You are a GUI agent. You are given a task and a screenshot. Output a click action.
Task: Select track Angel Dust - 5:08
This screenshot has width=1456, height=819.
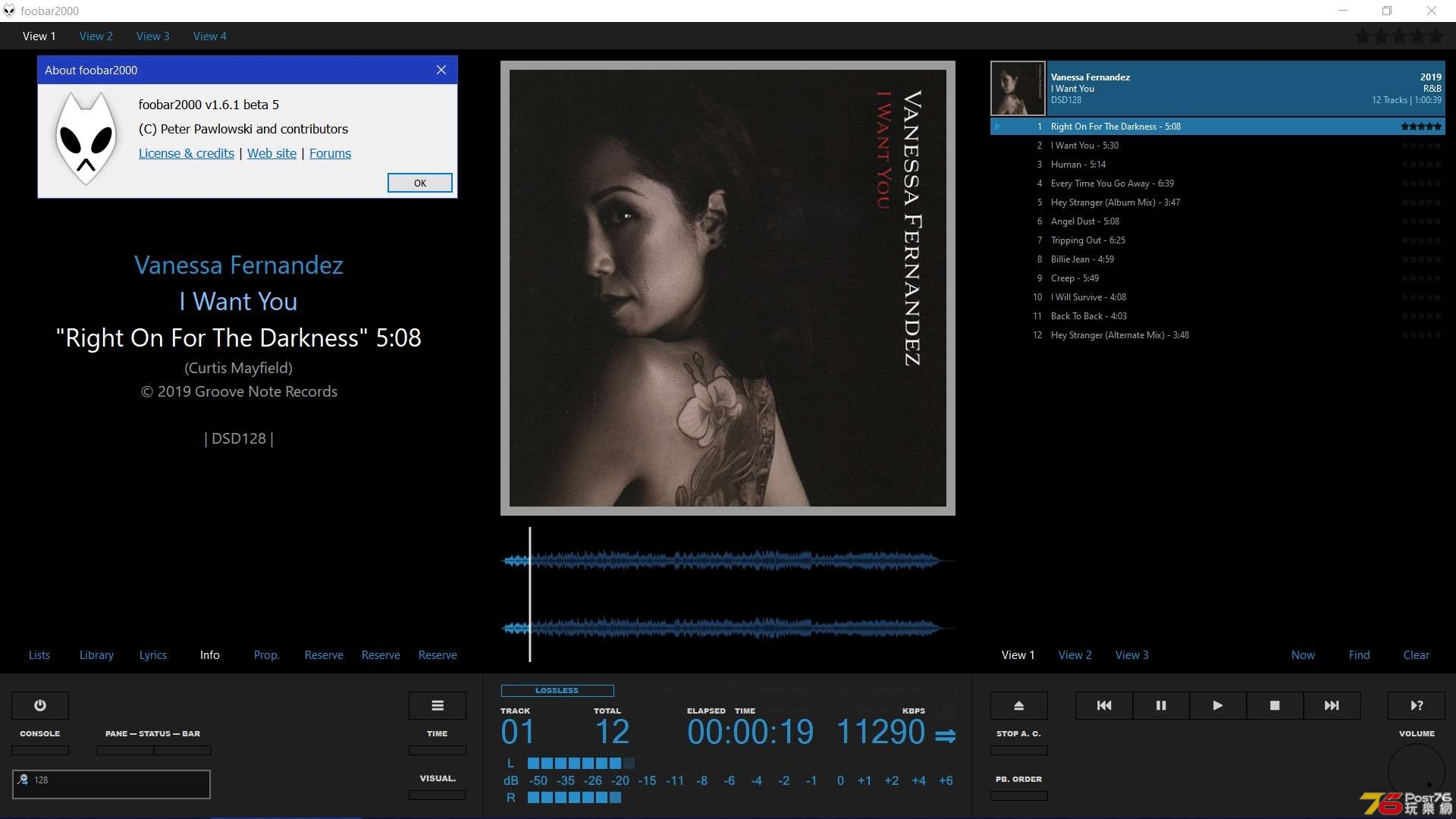tap(1217, 221)
